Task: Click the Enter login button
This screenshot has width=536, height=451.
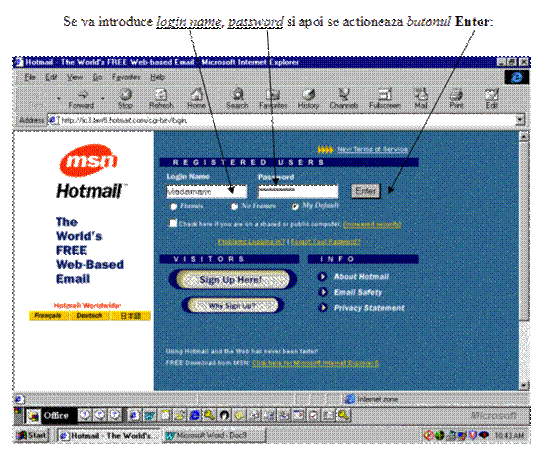Action: 366,191
